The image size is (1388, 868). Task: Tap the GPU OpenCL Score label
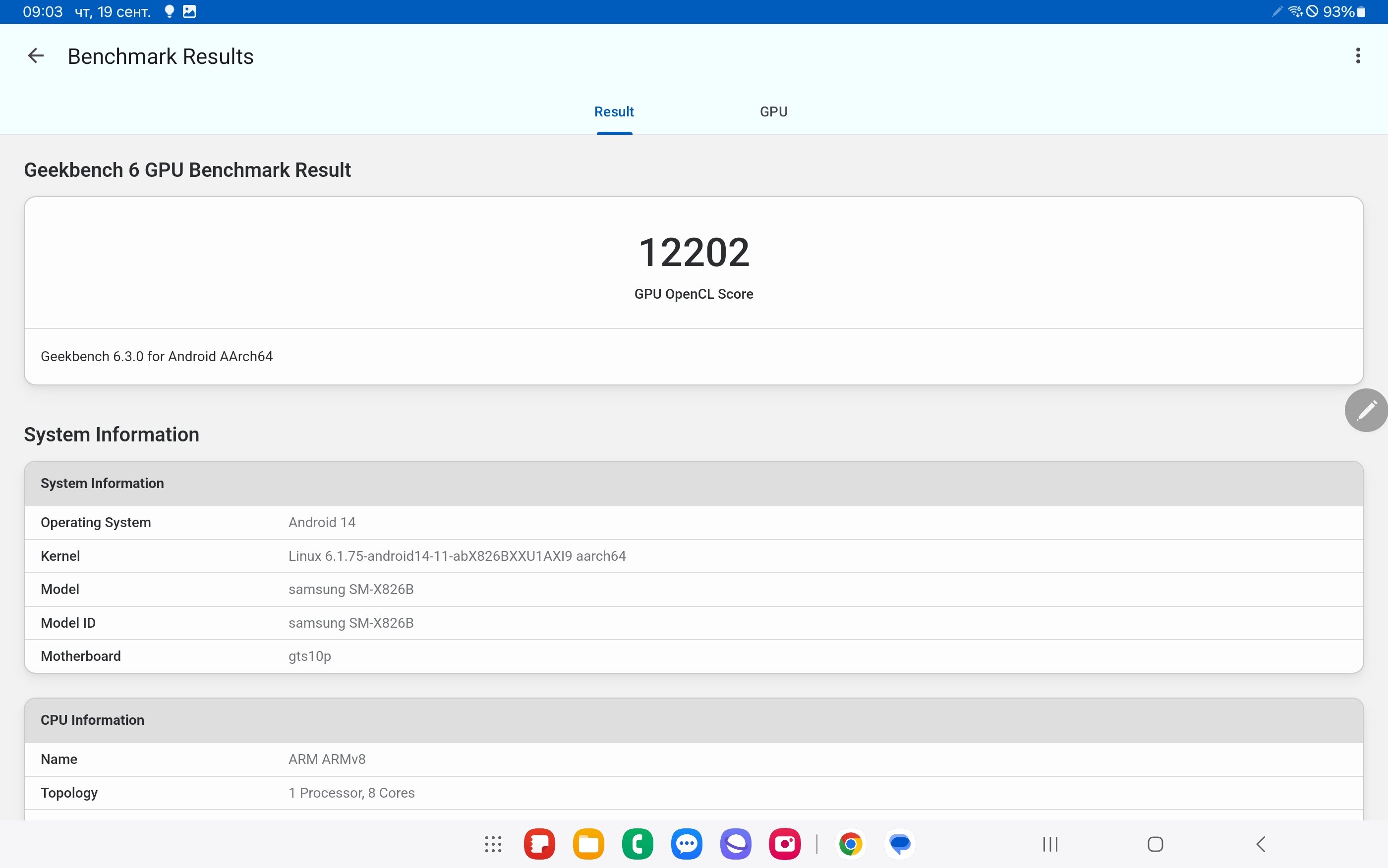click(694, 294)
